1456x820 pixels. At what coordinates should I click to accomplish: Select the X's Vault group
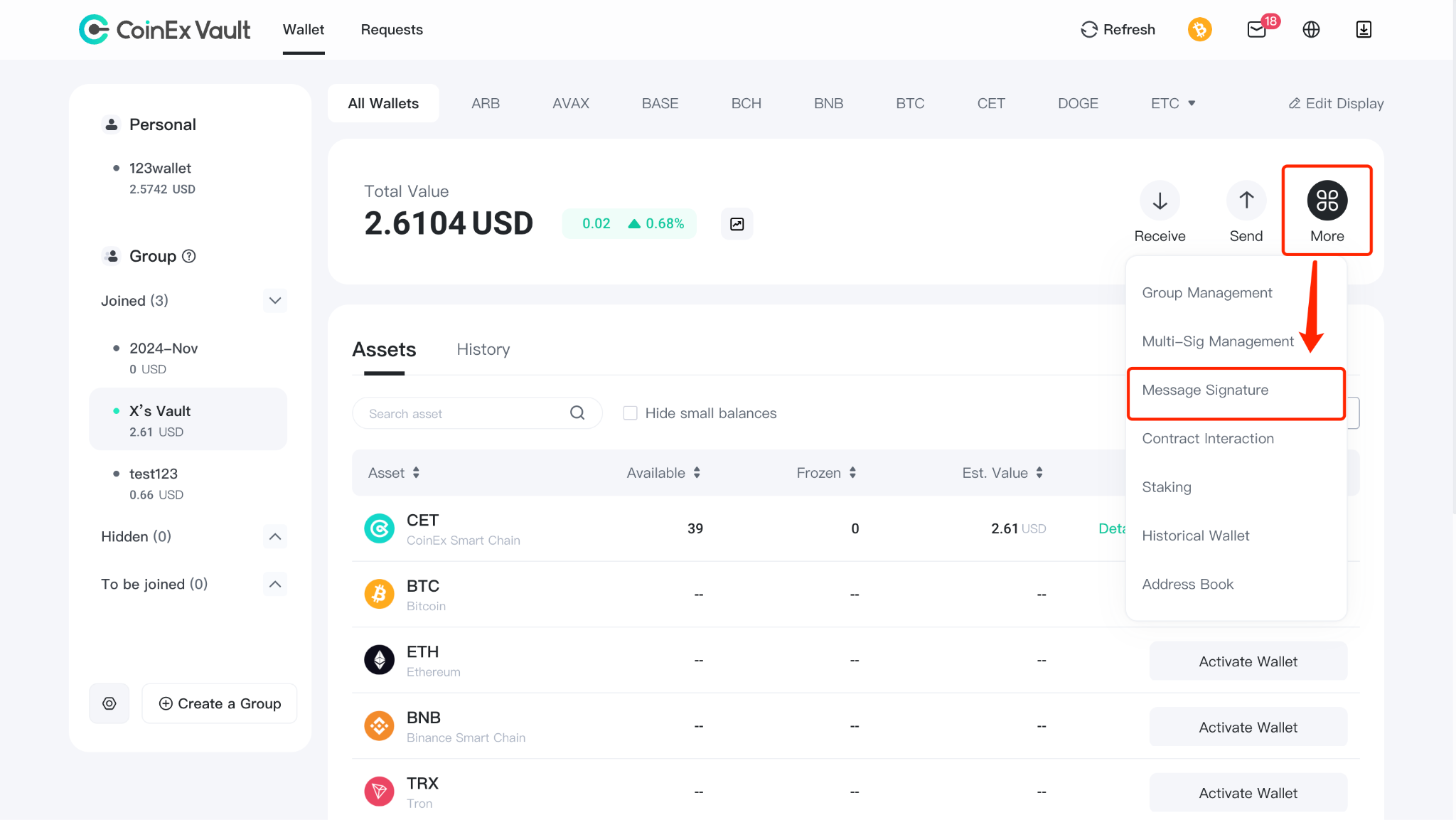tap(188, 420)
